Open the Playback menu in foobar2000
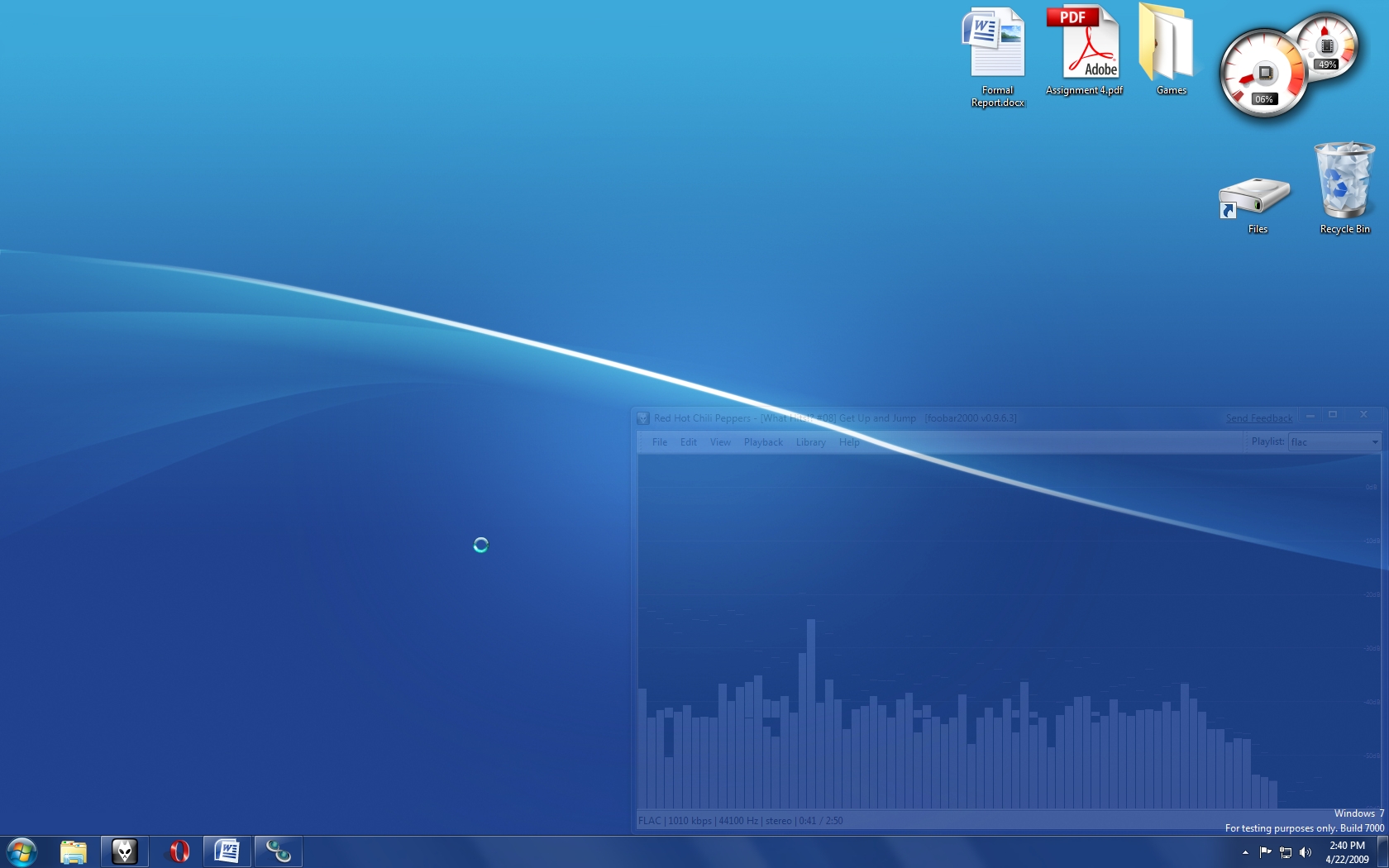 [763, 442]
